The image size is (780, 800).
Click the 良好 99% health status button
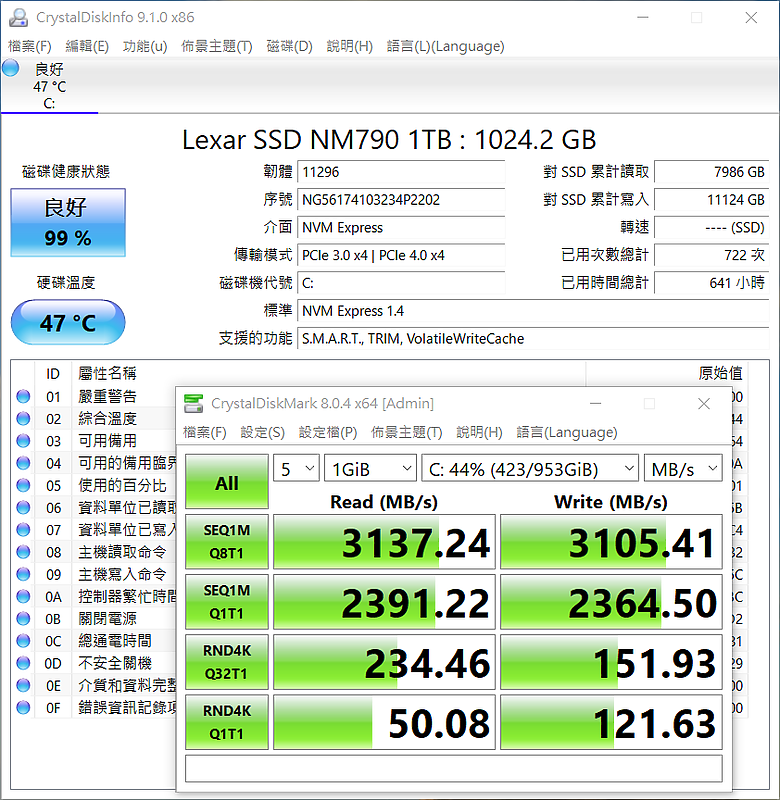click(68, 222)
